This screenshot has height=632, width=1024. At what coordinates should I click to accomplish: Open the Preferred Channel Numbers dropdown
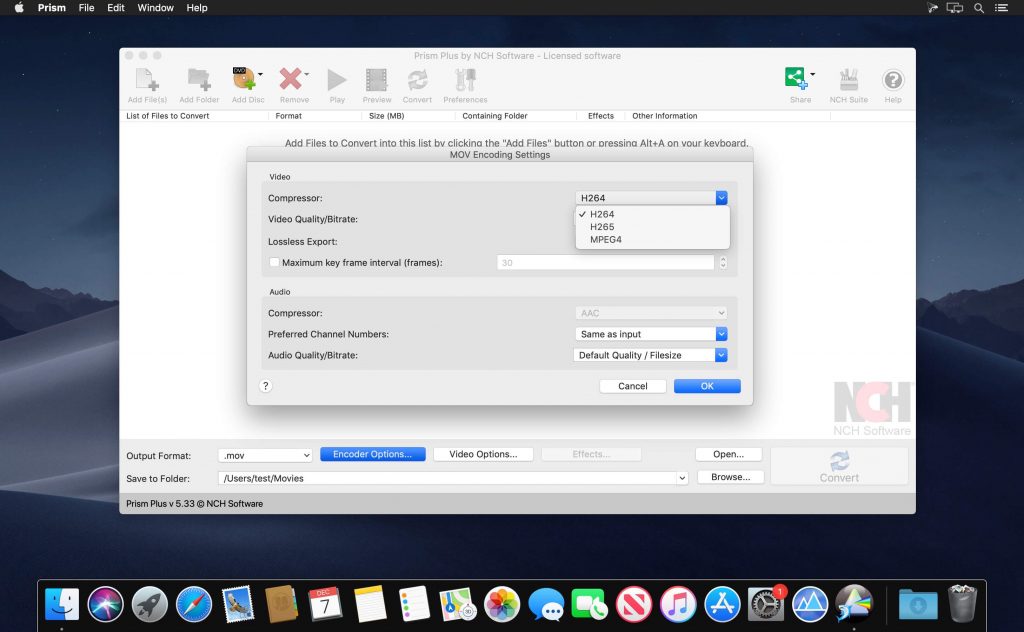[x=651, y=334]
